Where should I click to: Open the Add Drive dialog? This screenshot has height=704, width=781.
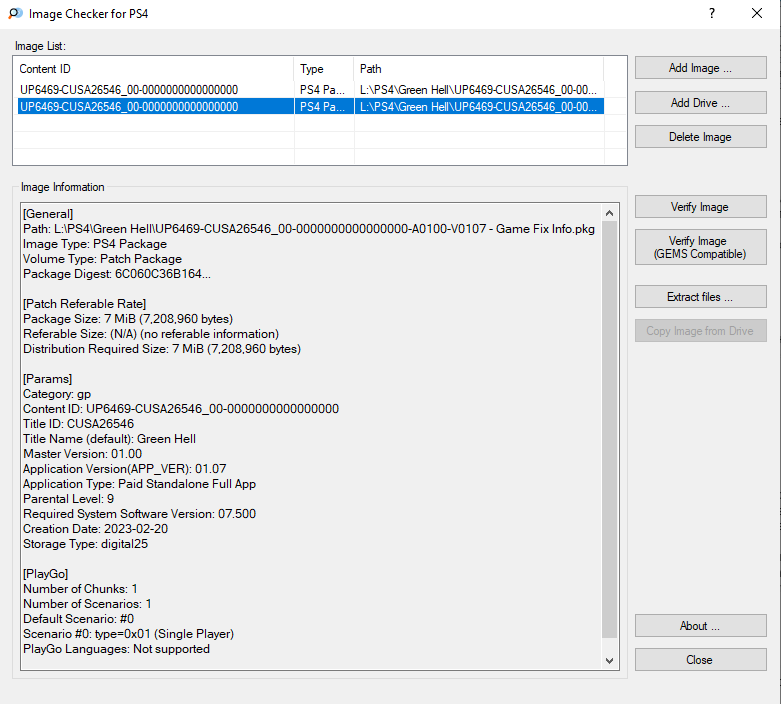coord(700,103)
